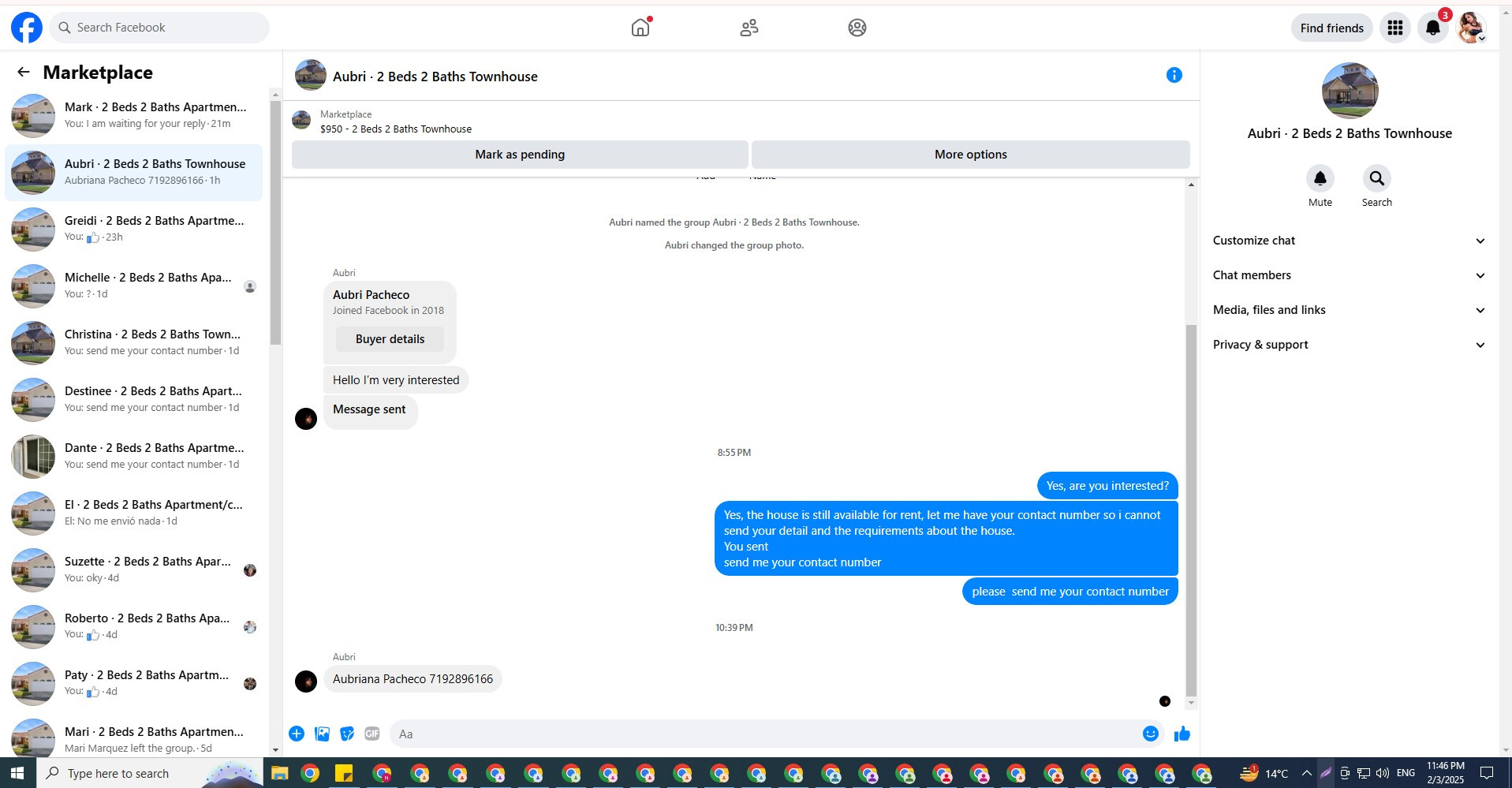This screenshot has height=788, width=1512.
Task: Open more actions with the blue plus icon
Action: tap(297, 734)
